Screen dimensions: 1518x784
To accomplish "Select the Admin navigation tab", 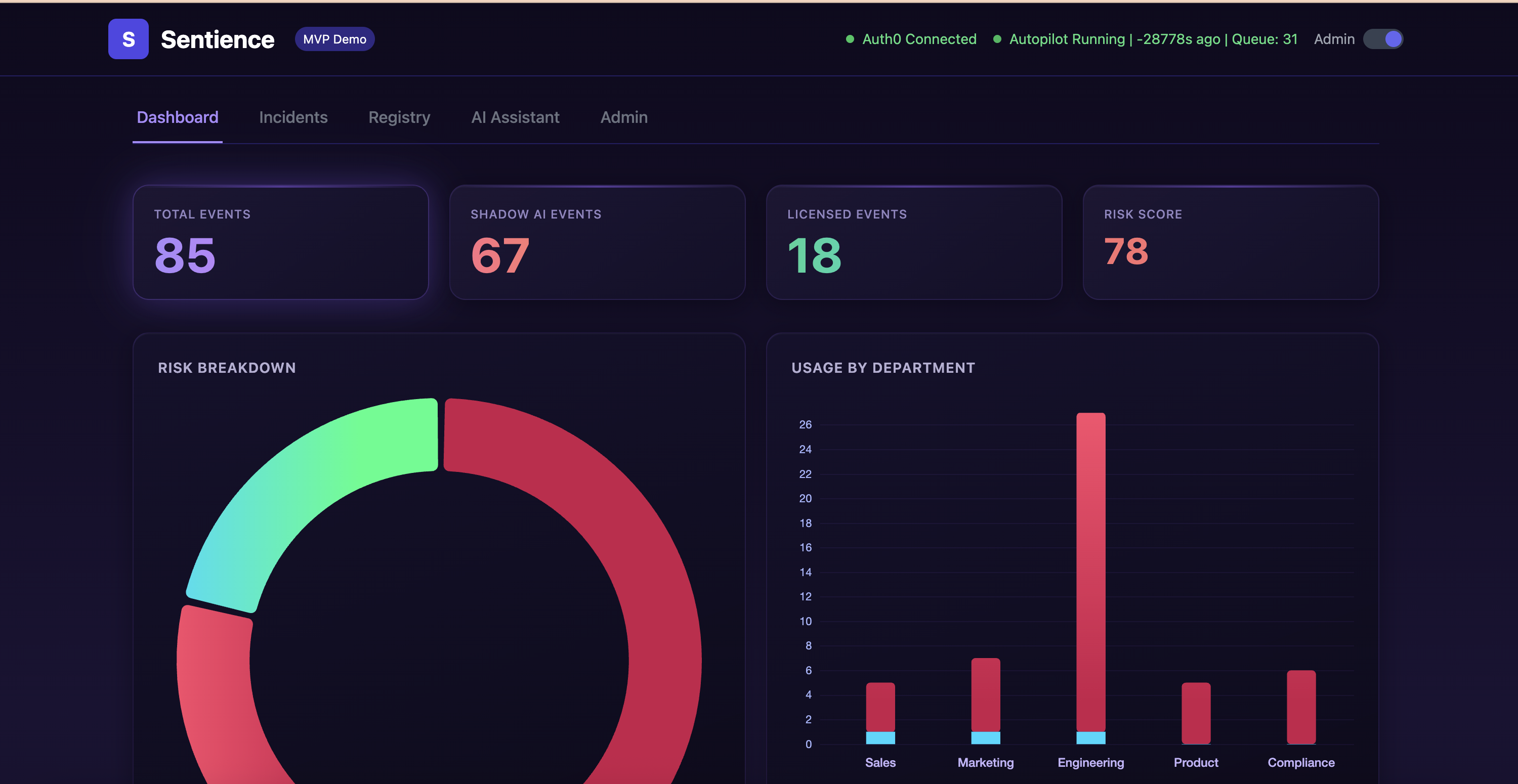I will point(623,117).
